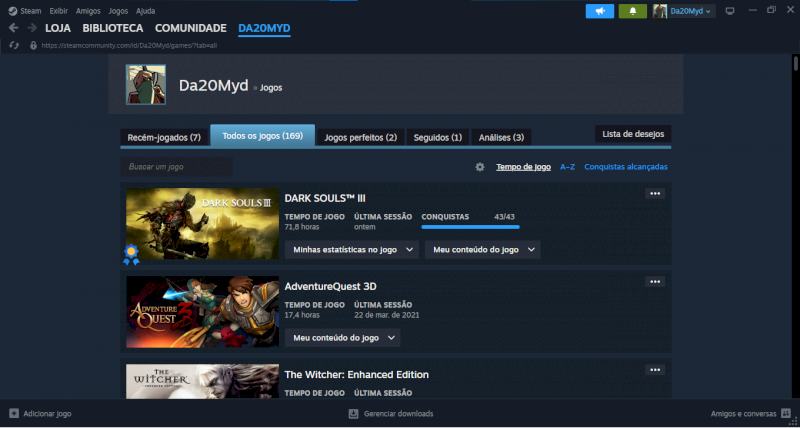Image resolution: width=800 pixels, height=428 pixels.
Task: Open the DARK SOULS III three-dots menu
Action: [655, 194]
